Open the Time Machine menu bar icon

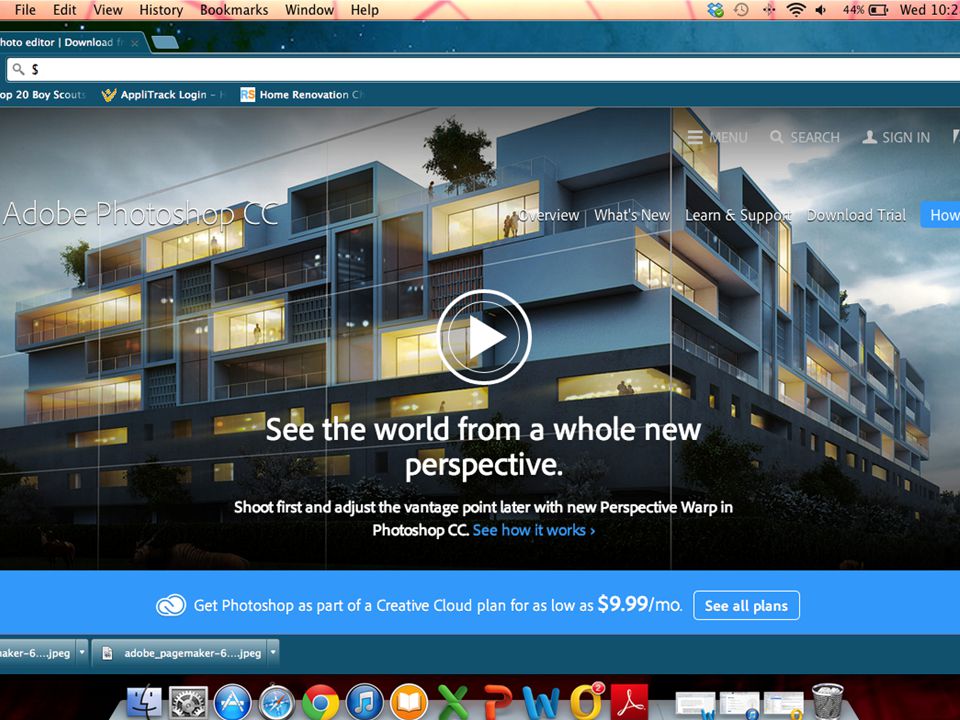point(741,10)
